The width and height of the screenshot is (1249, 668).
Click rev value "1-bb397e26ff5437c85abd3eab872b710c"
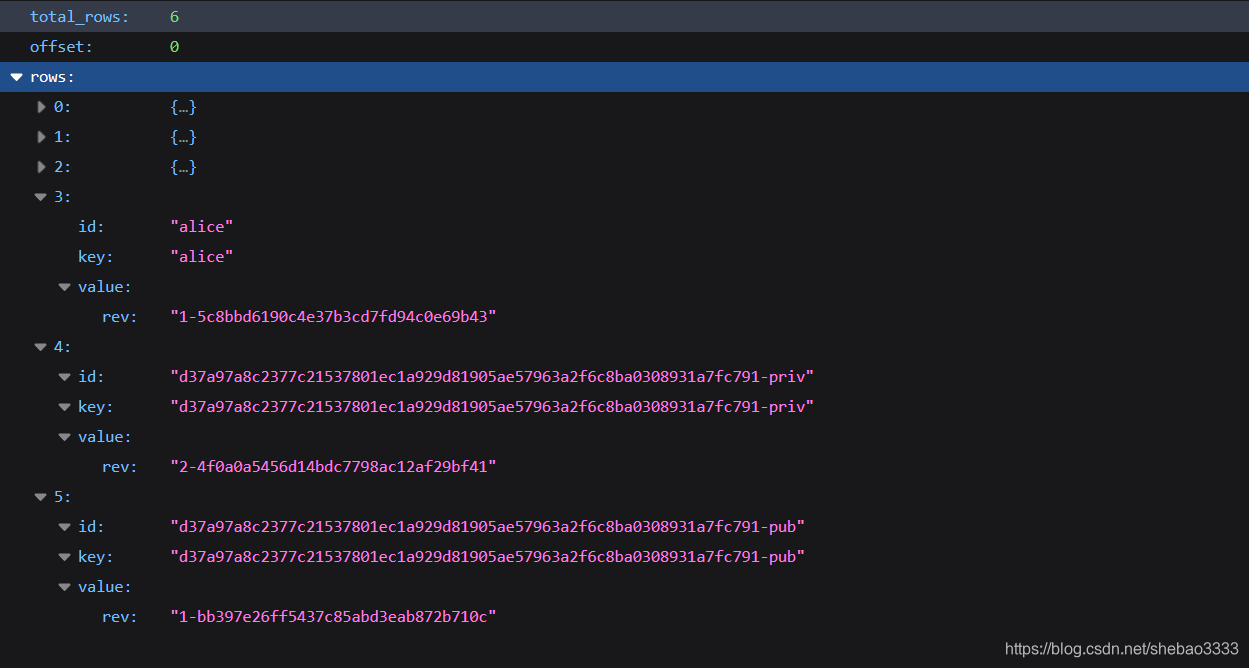click(334, 617)
